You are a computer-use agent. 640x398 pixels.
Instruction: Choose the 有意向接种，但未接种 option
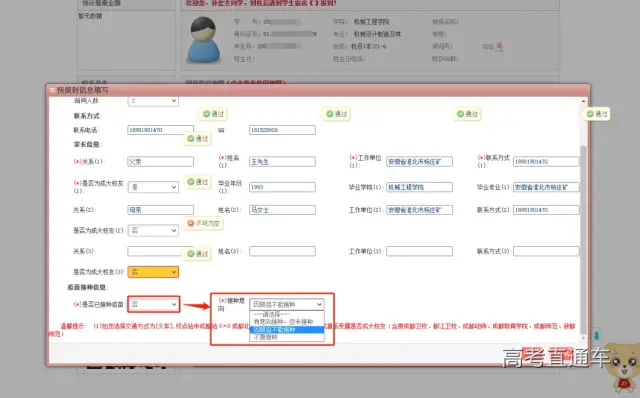(287, 322)
